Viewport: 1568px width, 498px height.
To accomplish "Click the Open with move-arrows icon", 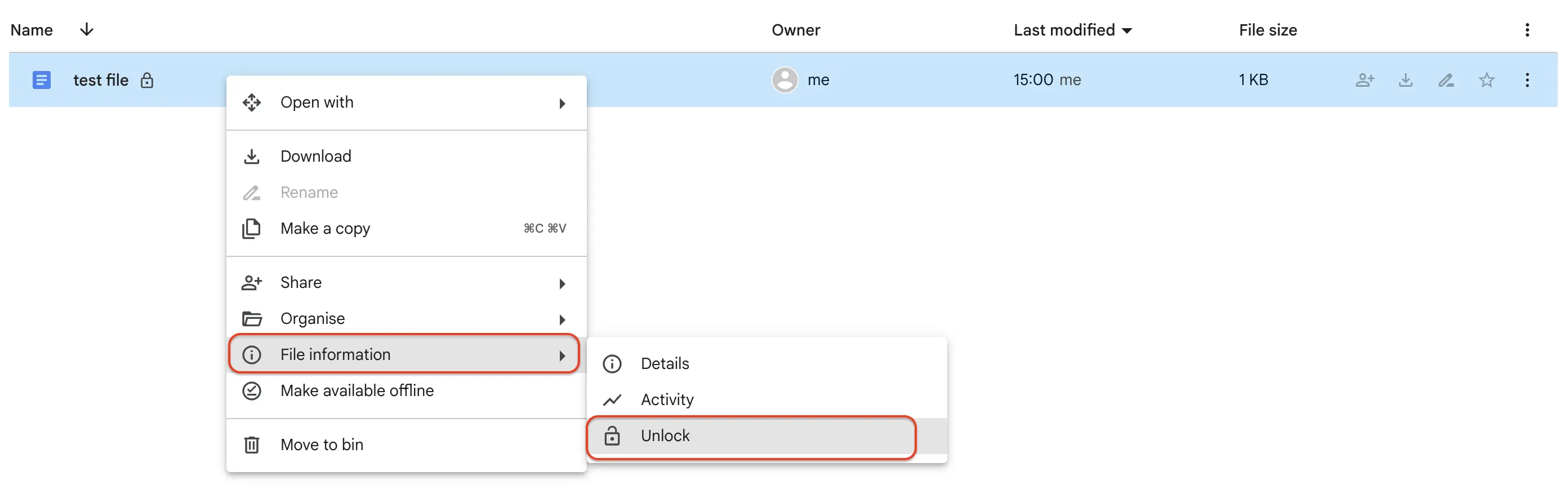I will 251,103.
